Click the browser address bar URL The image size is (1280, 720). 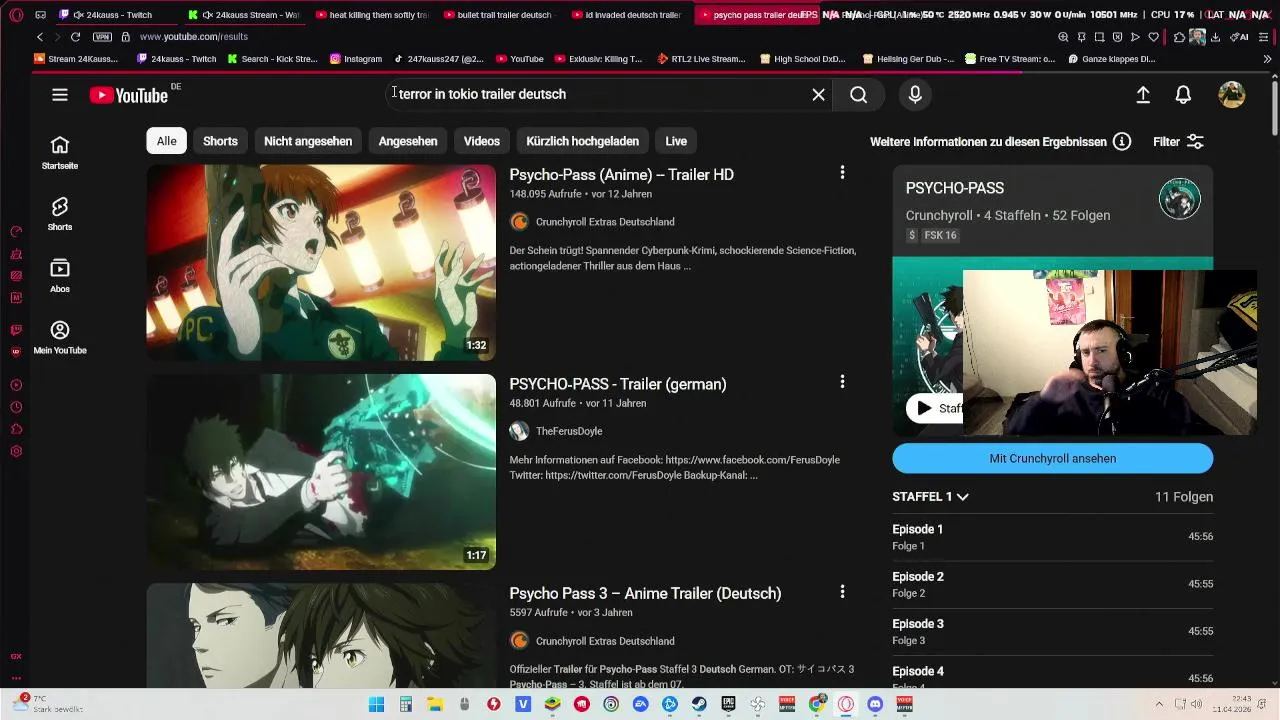point(194,37)
